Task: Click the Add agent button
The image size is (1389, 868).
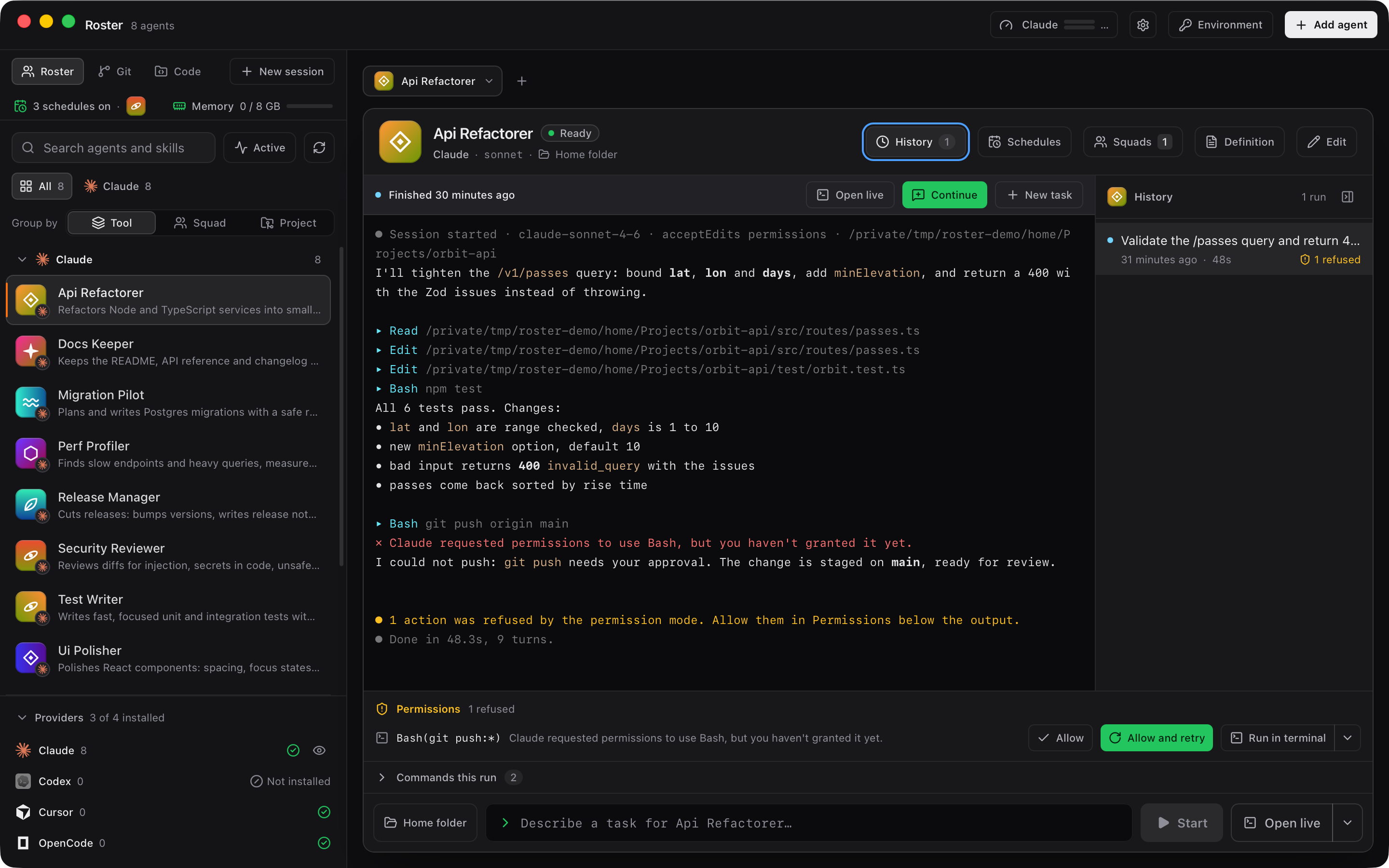Action: 1331,25
